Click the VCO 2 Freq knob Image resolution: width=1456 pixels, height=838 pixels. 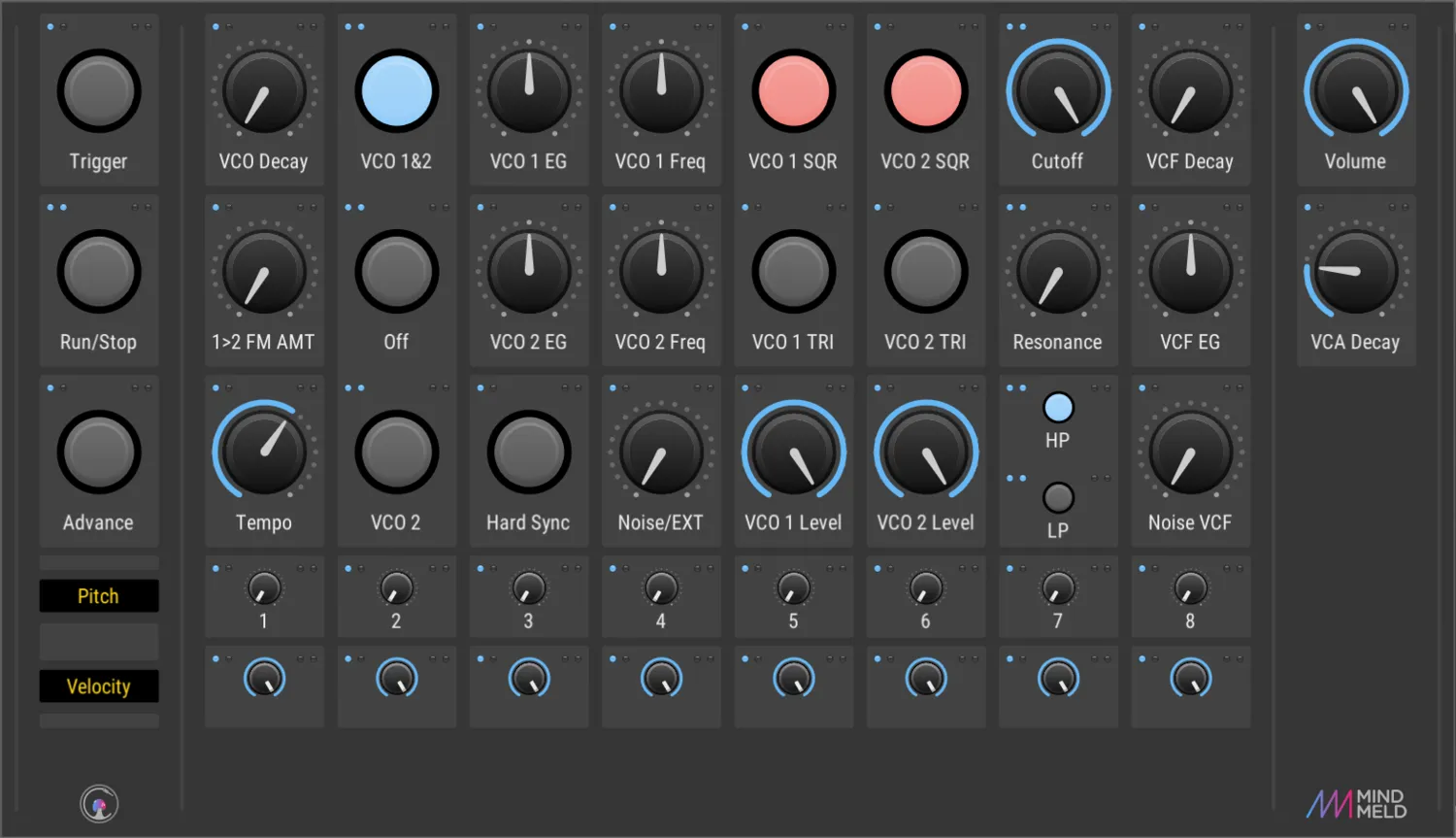point(661,272)
